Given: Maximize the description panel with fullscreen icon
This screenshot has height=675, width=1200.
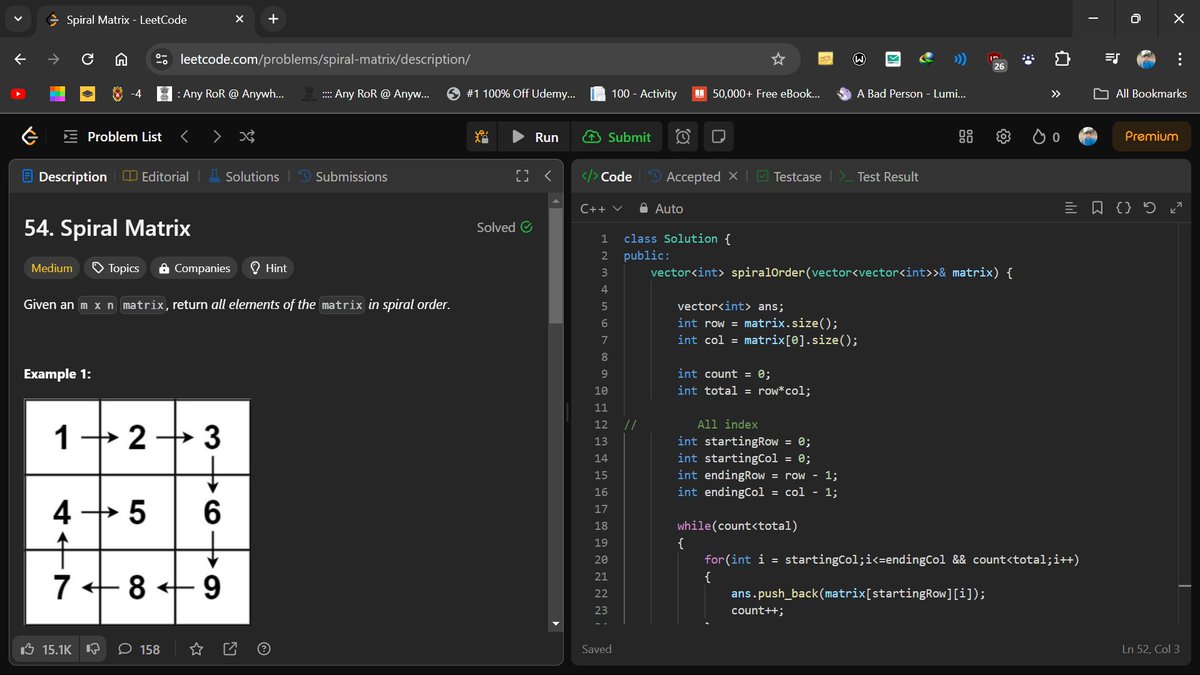Looking at the screenshot, I should (x=521, y=176).
